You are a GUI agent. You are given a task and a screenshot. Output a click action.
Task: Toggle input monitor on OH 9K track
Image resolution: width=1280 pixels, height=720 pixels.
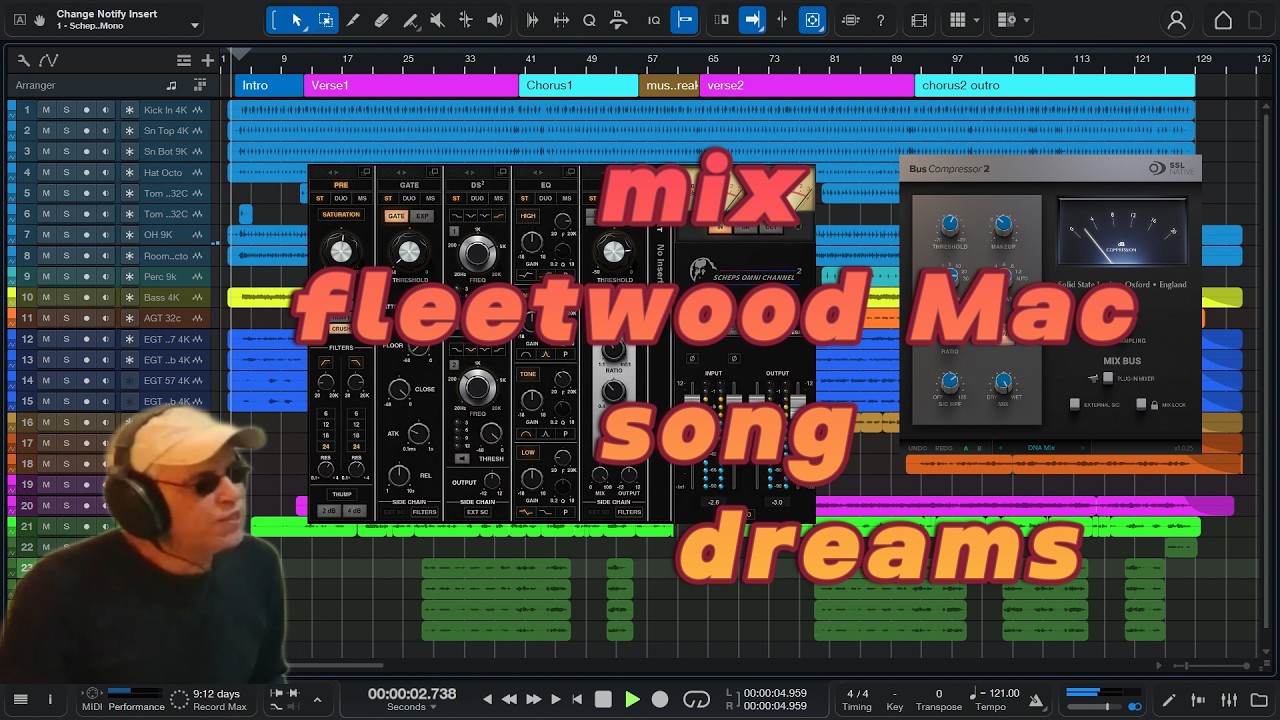[x=106, y=235]
